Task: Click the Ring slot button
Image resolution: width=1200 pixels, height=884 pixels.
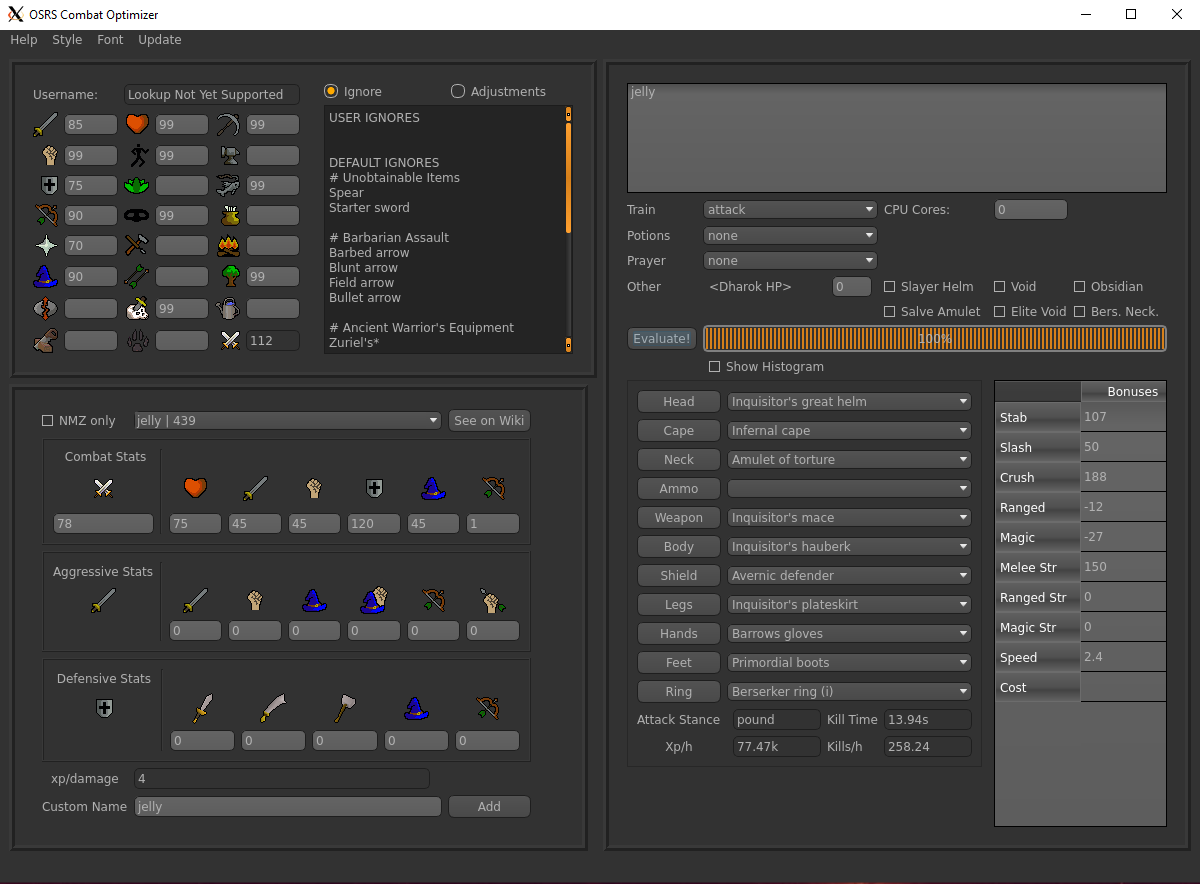Action: (x=679, y=692)
